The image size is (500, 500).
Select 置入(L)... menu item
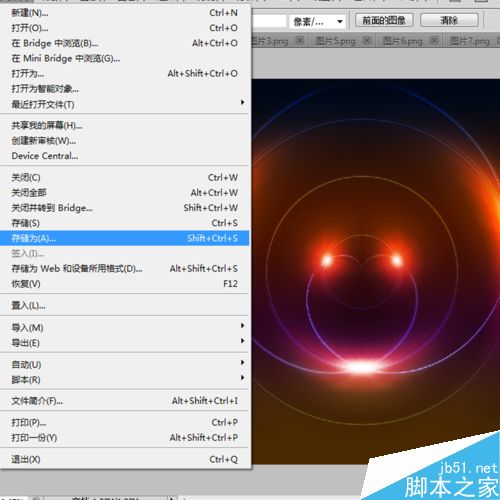125,305
